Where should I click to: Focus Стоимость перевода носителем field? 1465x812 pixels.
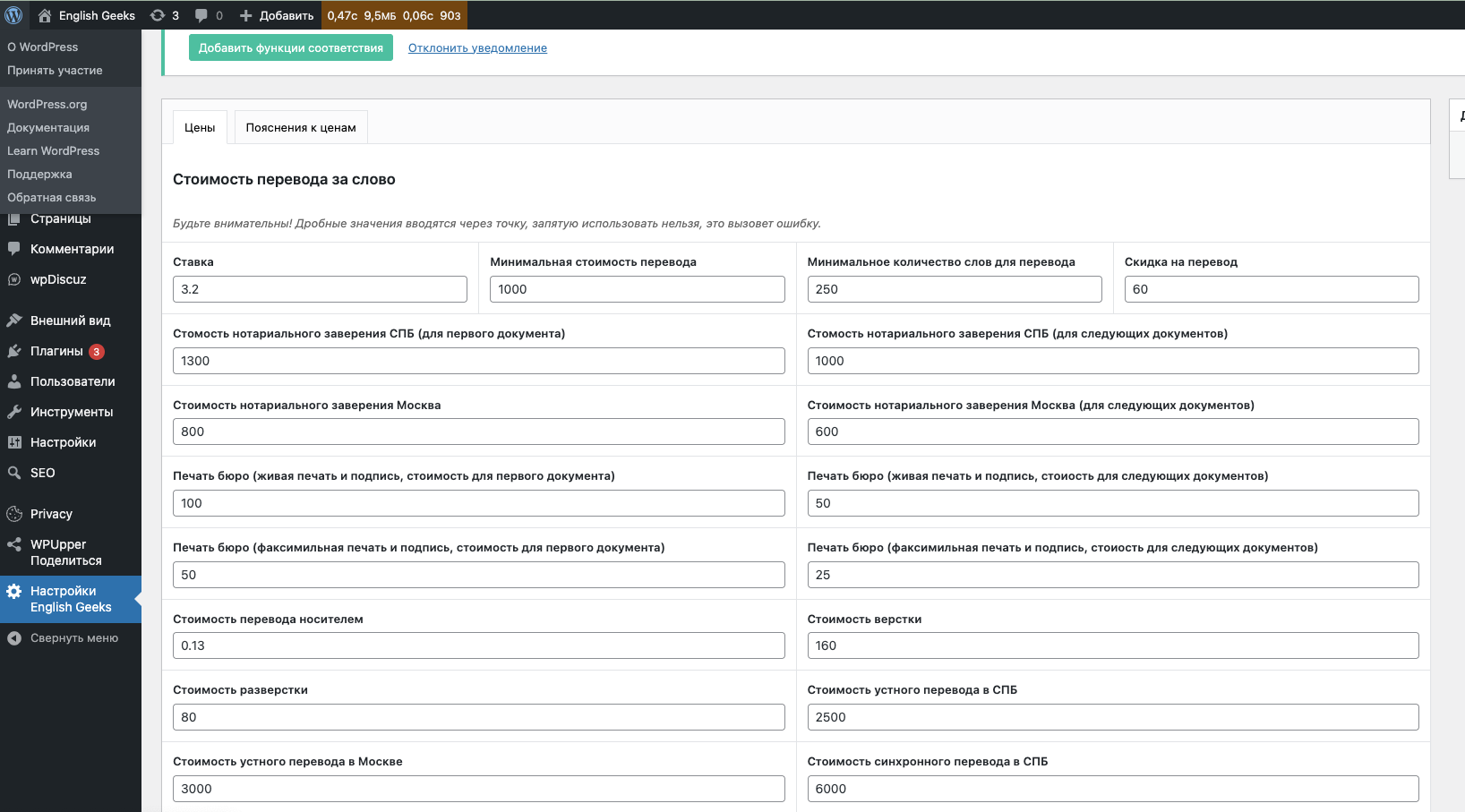(479, 645)
